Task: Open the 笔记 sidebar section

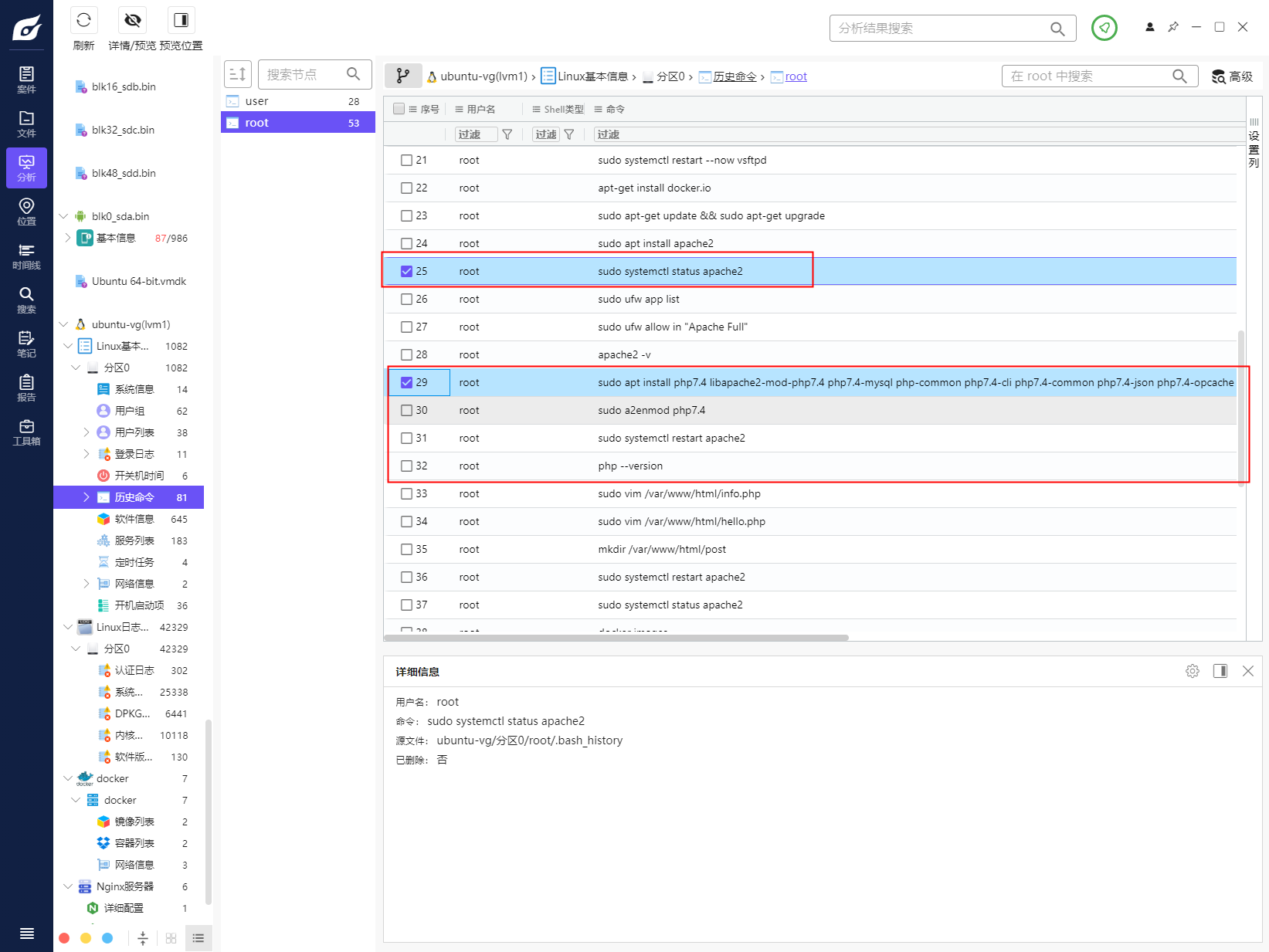Action: click(x=26, y=344)
